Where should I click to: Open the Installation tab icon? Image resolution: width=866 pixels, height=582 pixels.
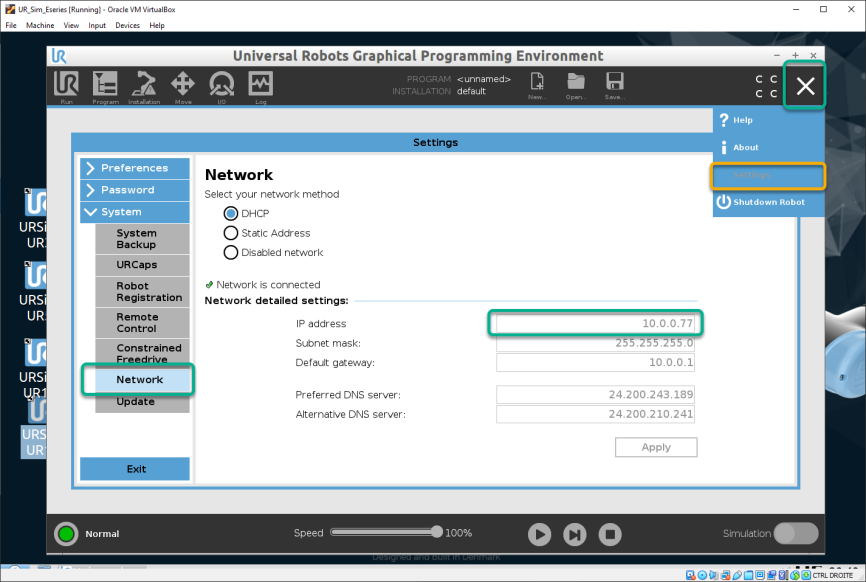coord(144,87)
